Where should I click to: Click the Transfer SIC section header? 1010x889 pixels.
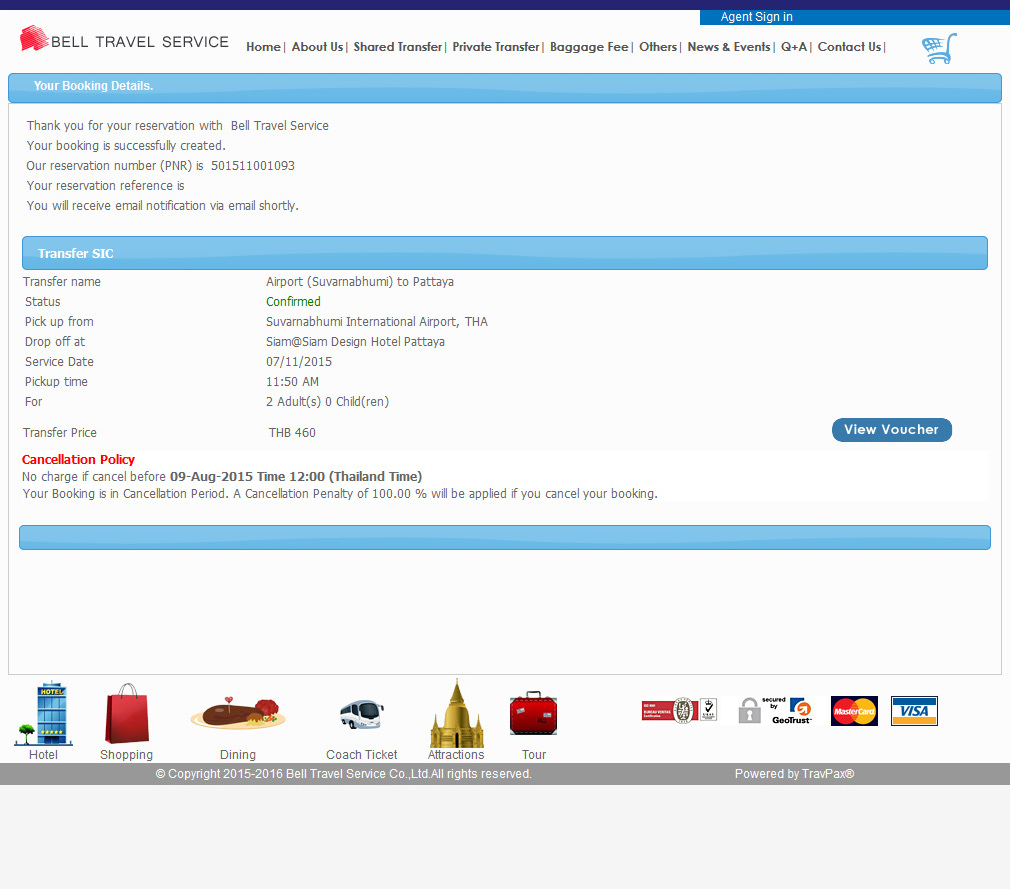click(x=504, y=253)
